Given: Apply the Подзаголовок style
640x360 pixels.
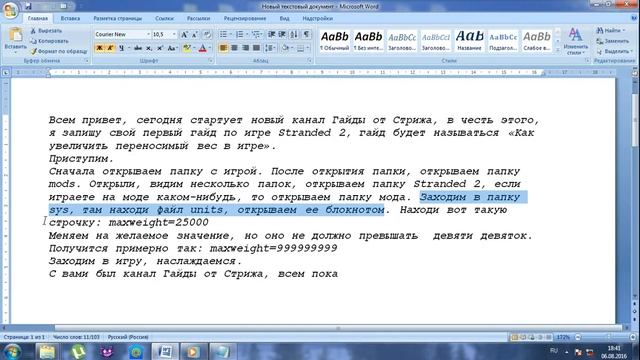Looking at the screenshot, I should [x=503, y=40].
